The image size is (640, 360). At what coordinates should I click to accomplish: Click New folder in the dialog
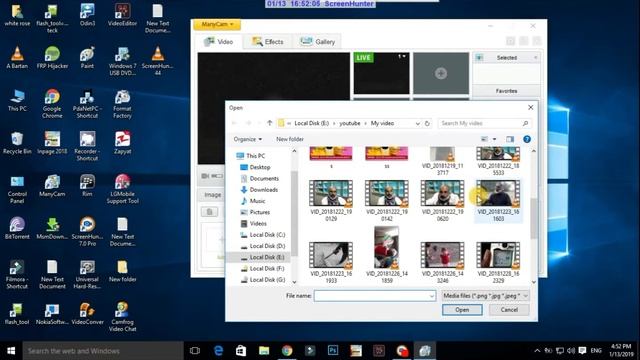tap(290, 139)
